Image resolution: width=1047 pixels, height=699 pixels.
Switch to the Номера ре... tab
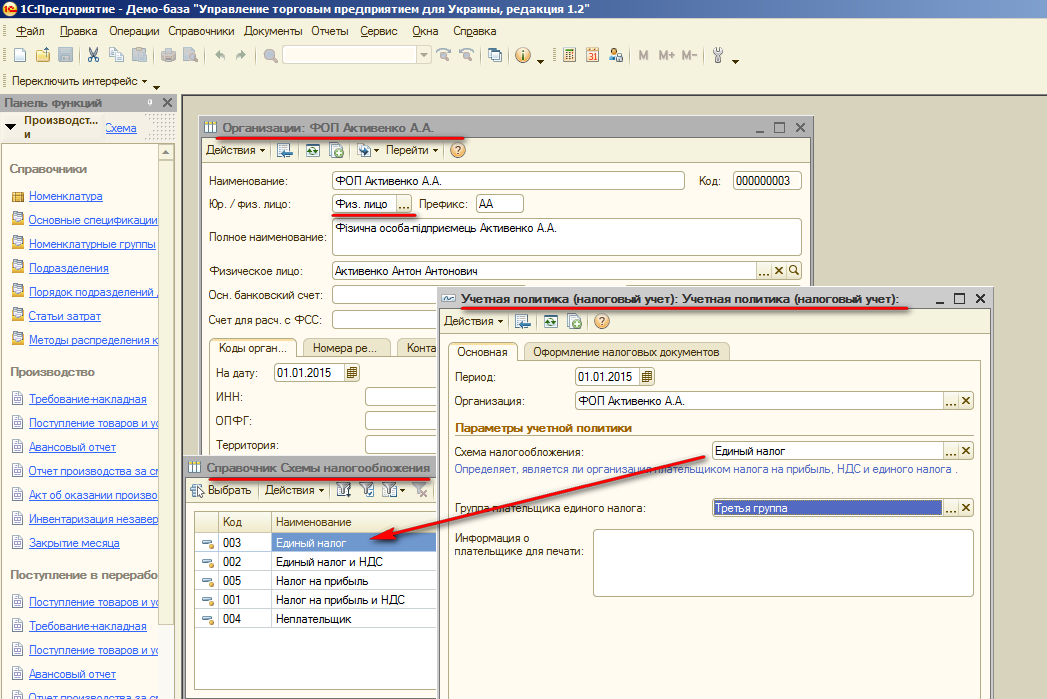tap(345, 348)
